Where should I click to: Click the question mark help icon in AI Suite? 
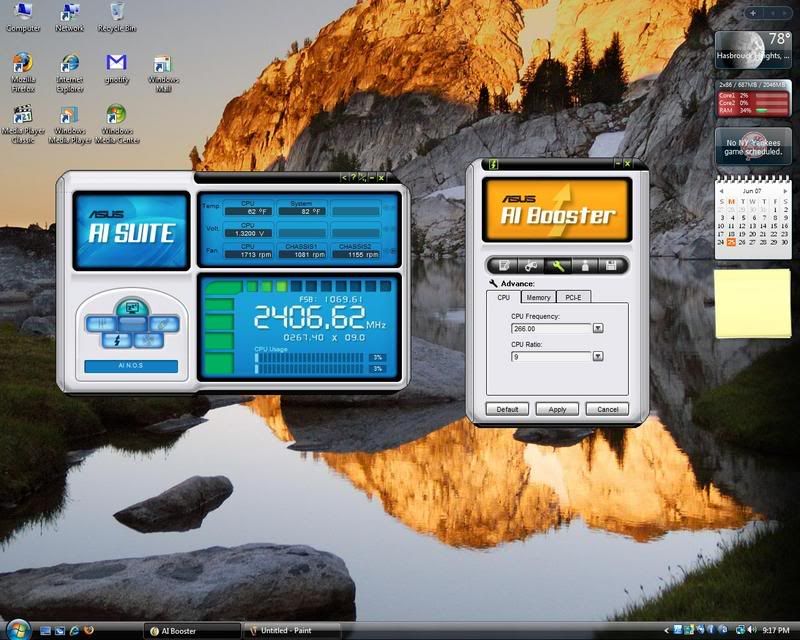coord(353,178)
